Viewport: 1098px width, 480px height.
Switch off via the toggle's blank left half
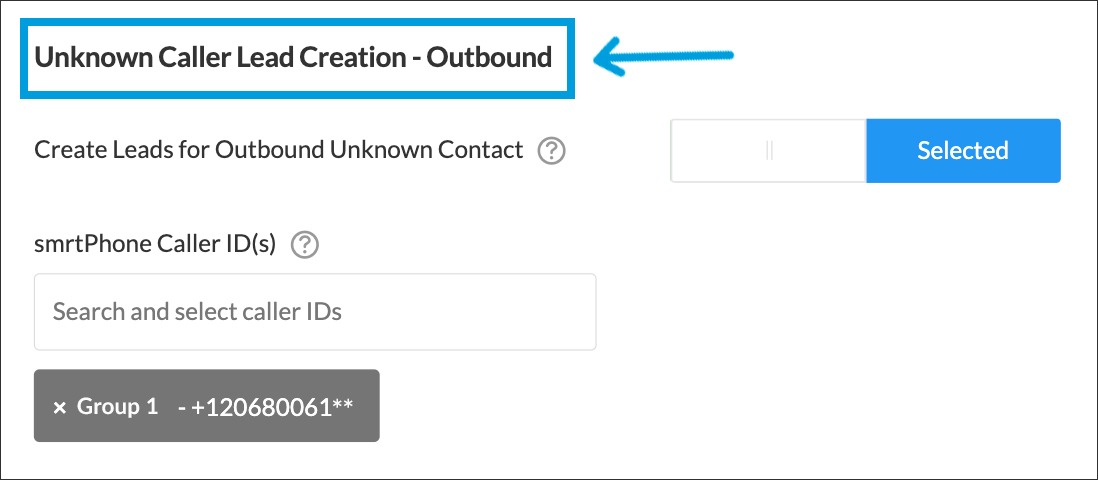coord(720,151)
